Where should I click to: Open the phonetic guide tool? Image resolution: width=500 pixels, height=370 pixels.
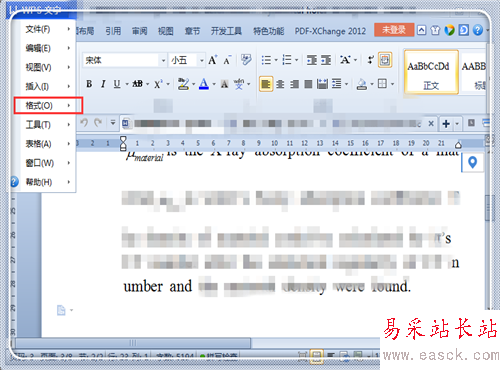coord(239,84)
